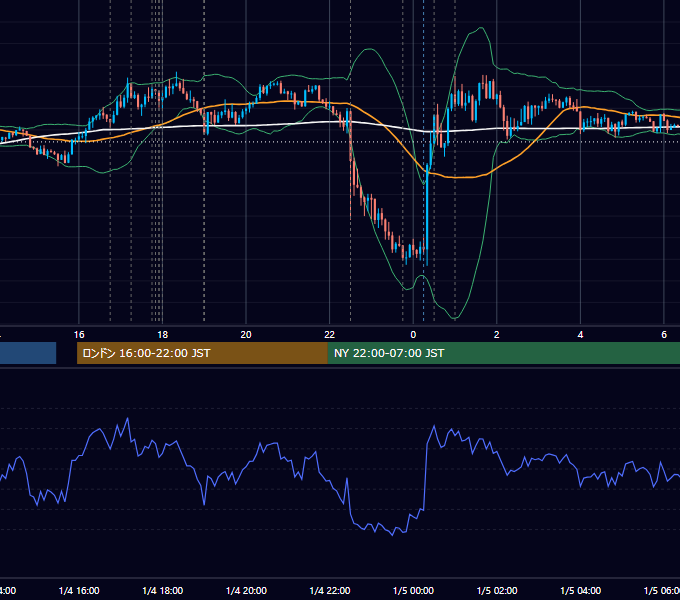Click the upper chart axis label 4
This screenshot has width=680, height=600.
click(x=580, y=335)
